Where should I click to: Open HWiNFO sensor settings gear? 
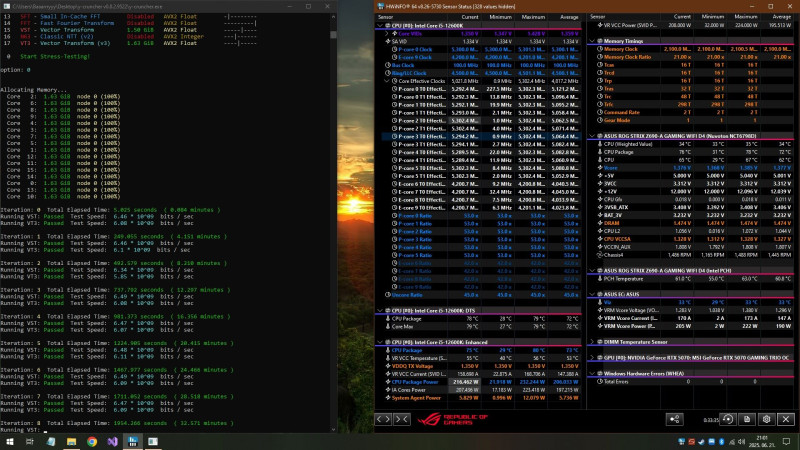coord(766,419)
